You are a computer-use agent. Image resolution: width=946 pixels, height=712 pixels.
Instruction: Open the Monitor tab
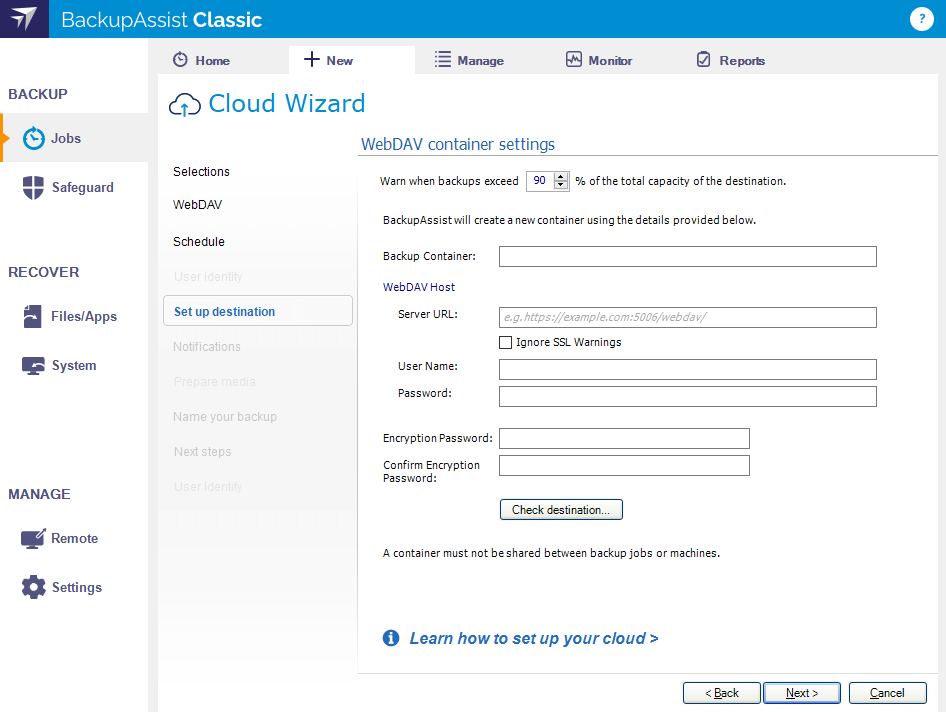click(x=599, y=60)
